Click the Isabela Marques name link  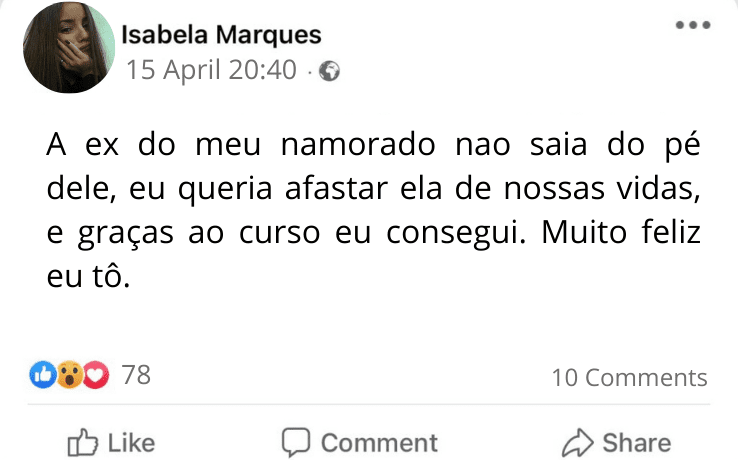tap(221, 35)
